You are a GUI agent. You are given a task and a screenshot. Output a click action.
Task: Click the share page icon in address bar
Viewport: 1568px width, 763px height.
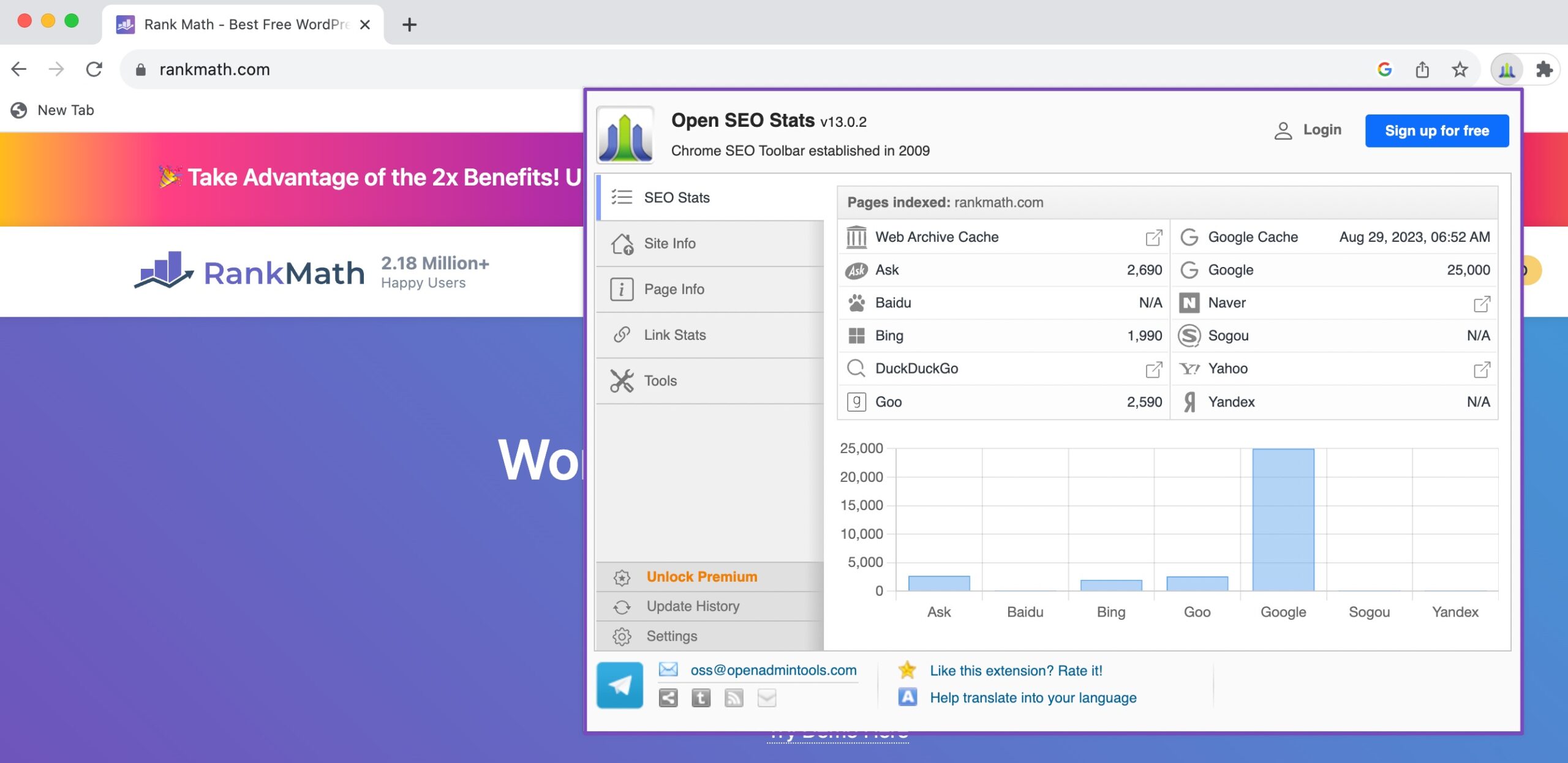(1422, 70)
